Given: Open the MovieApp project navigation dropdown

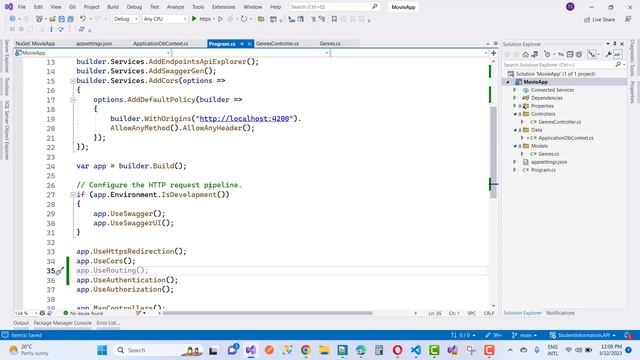Looking at the screenshot, I should pyautogui.click(x=92, y=53).
